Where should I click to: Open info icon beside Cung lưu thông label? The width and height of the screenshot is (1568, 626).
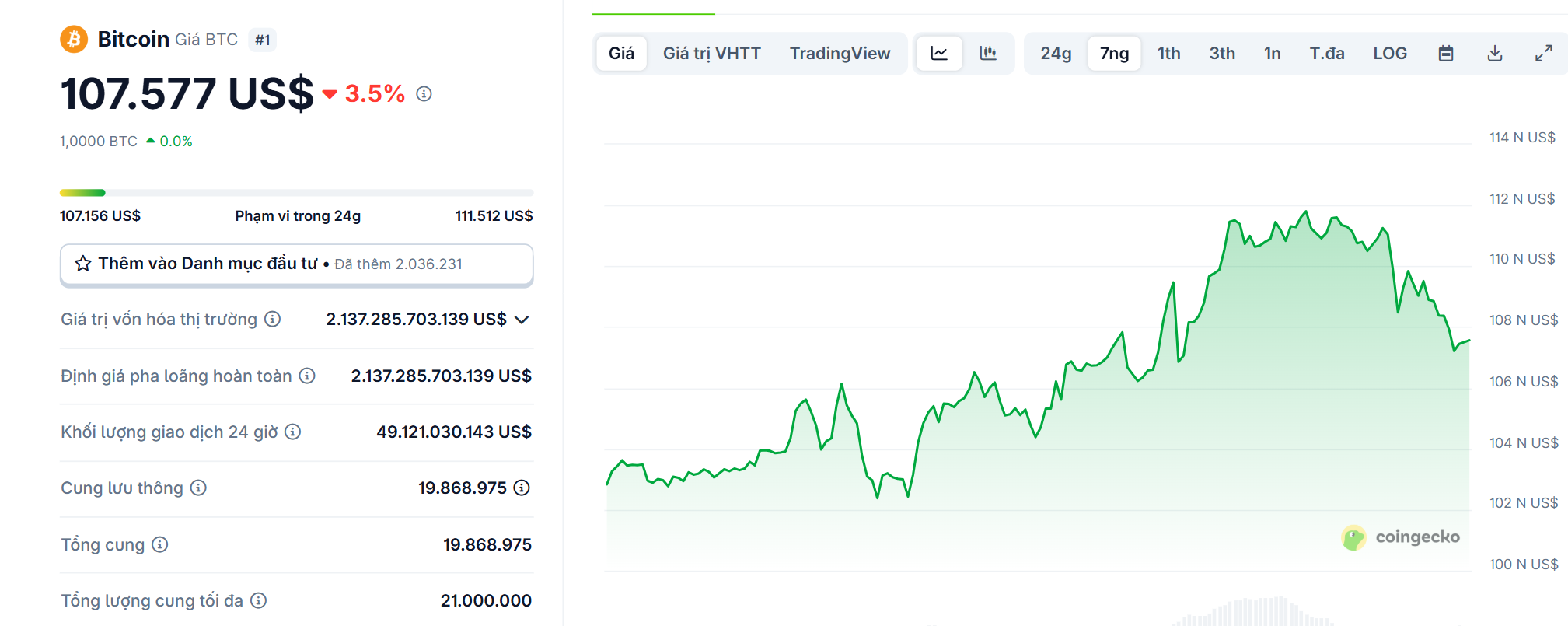(198, 488)
